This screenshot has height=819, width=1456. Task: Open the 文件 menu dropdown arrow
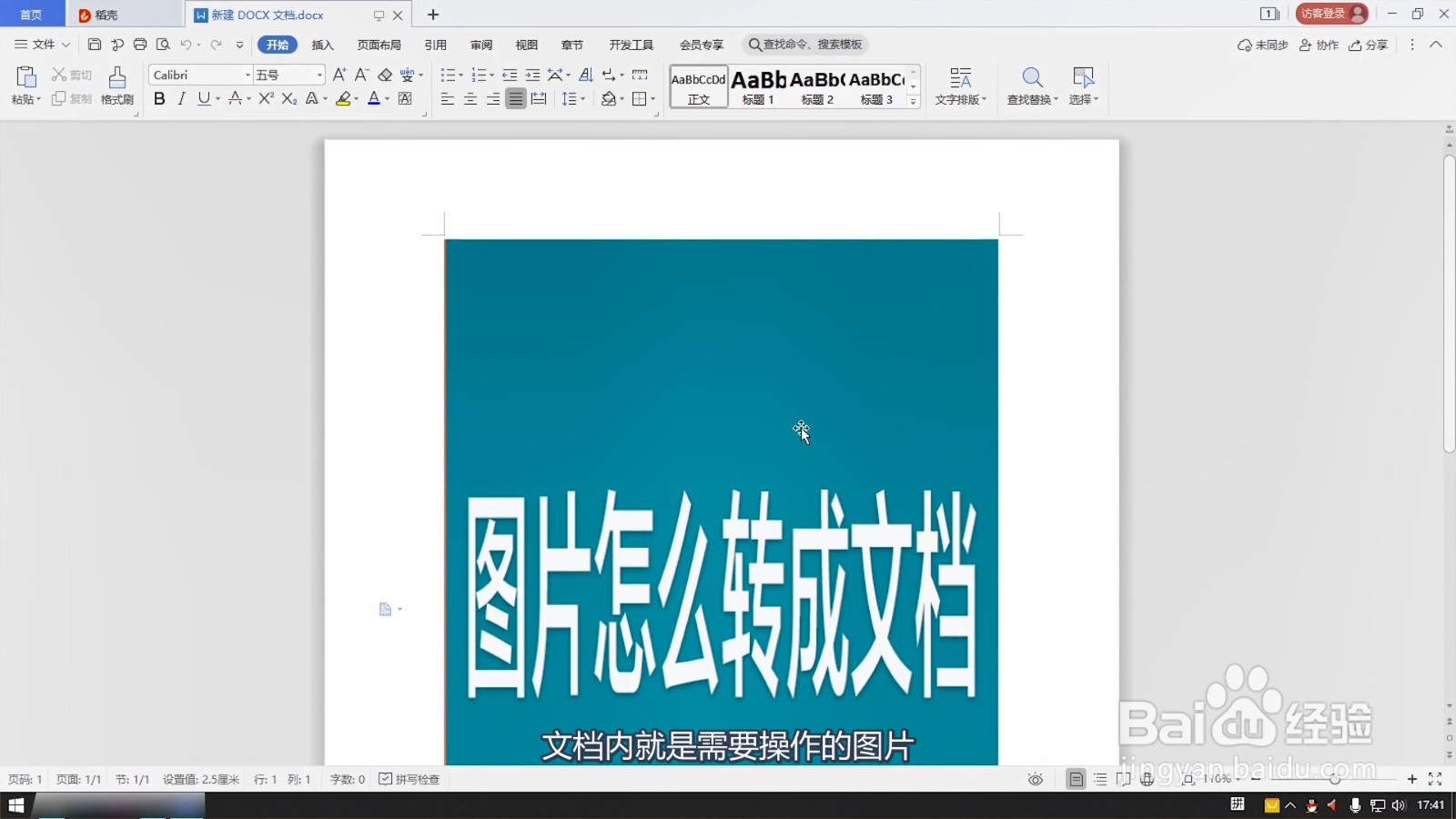[66, 45]
